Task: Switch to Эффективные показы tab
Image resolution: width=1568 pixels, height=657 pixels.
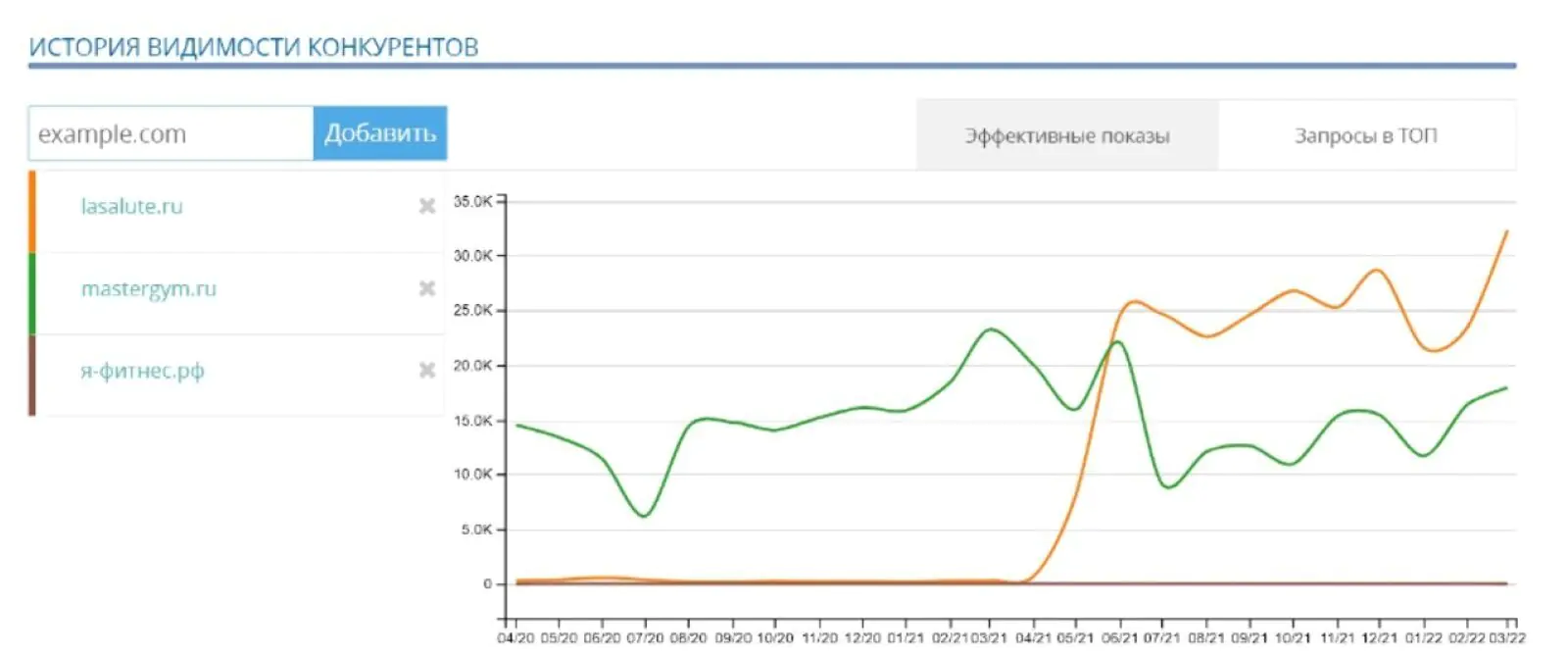Action: point(1067,135)
